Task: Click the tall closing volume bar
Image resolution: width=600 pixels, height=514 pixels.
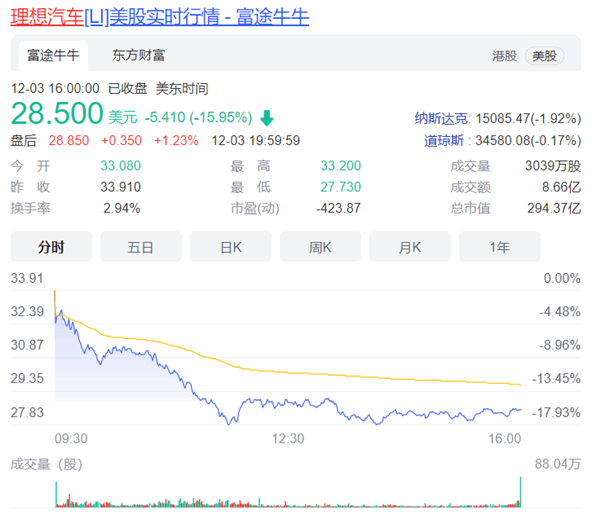Action: point(520,492)
